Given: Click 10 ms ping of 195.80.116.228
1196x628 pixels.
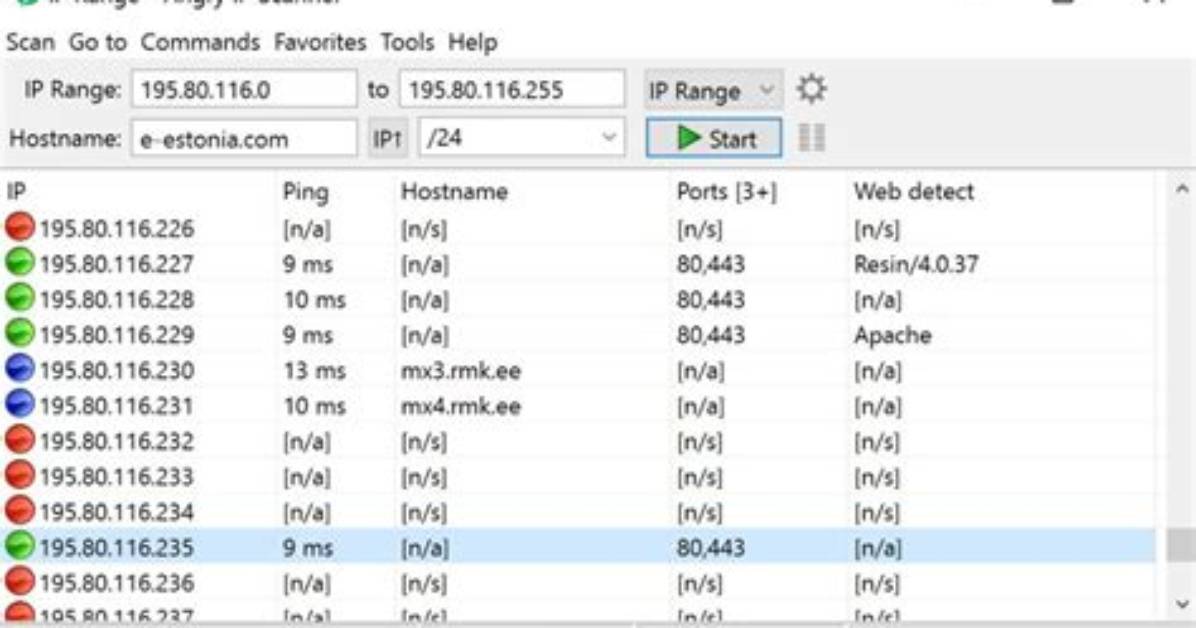Looking at the screenshot, I should tap(314, 300).
